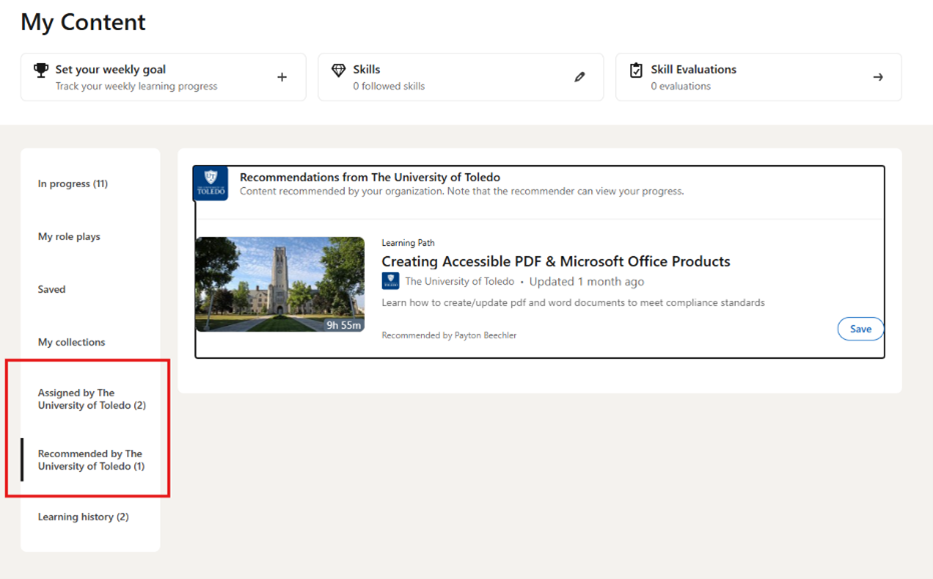Click 'Skills' card title
This screenshot has height=579, width=933.
367,69
